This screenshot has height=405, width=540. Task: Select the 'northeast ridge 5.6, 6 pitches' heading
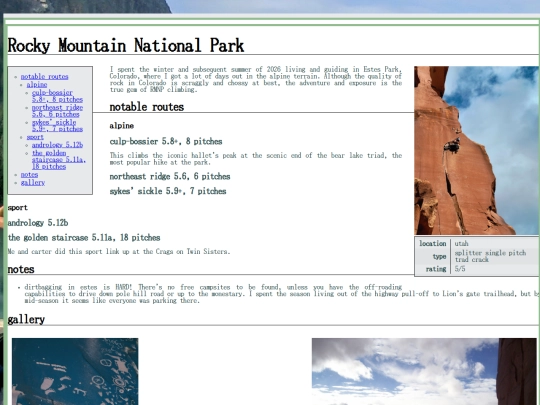(170, 176)
